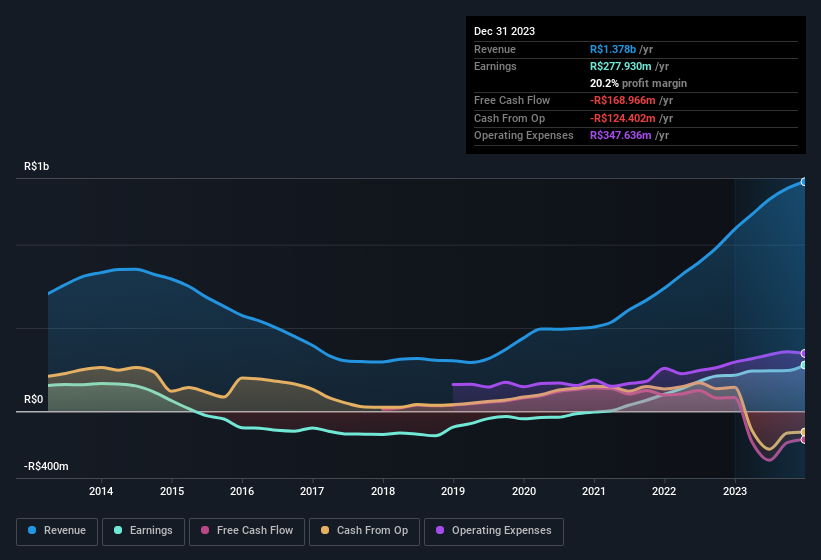This screenshot has height=560, width=821.
Task: Select the 2023 x-axis year label
Action: coord(735,491)
